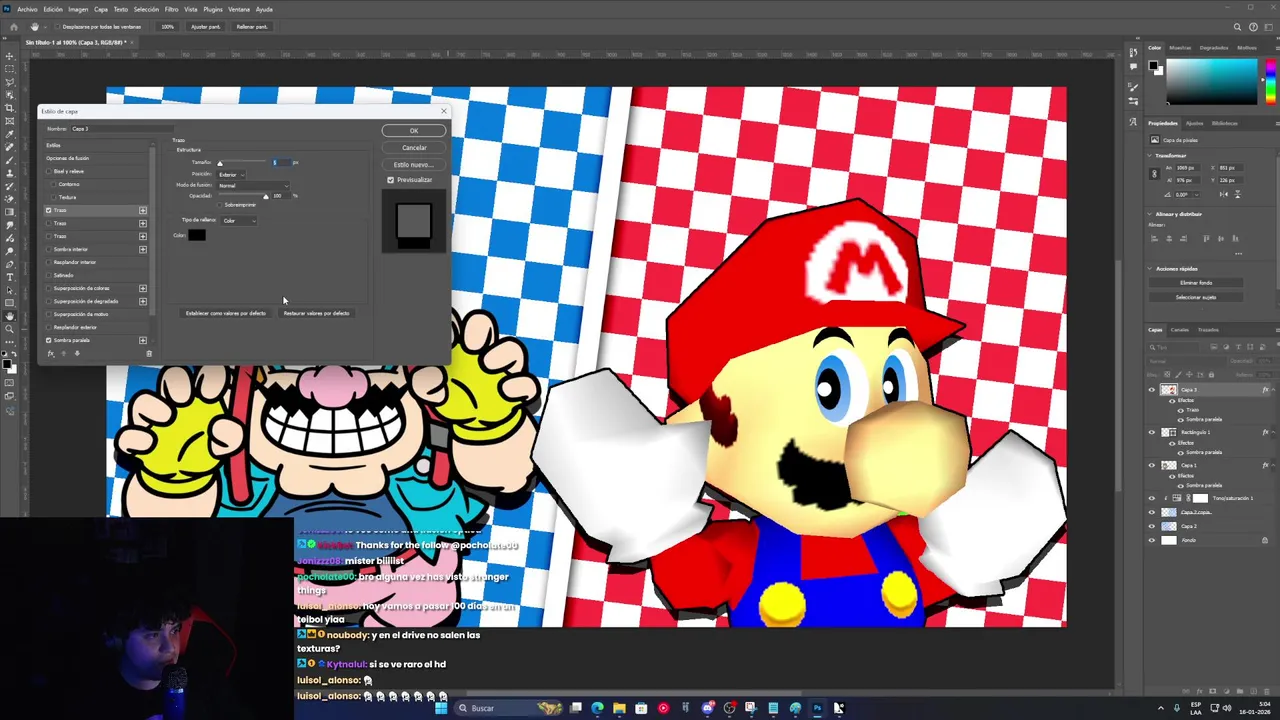The height and width of the screenshot is (720, 1280).
Task: Click Restaurar valores por defecto
Action: tap(316, 313)
